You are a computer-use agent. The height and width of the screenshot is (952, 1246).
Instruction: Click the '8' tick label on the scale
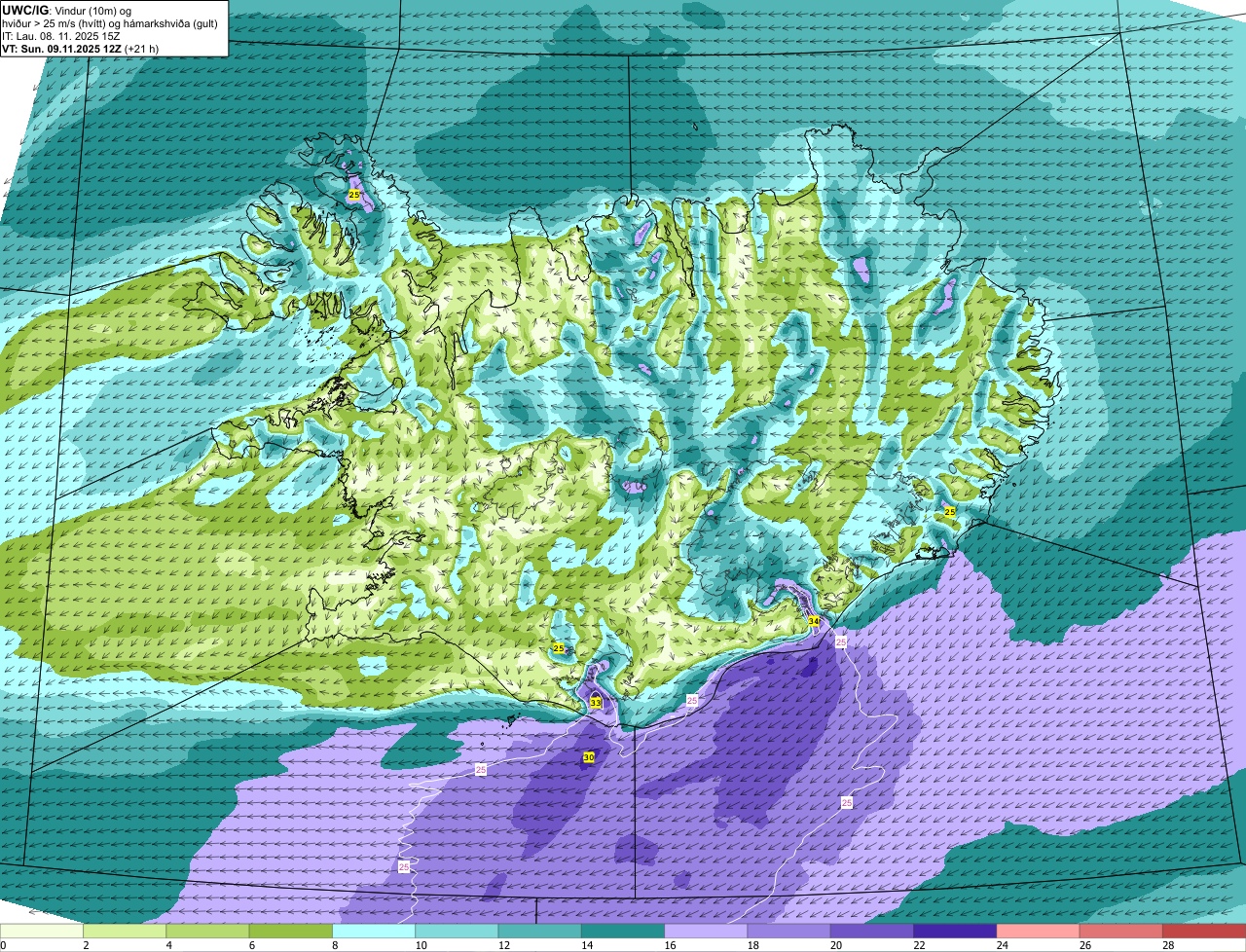(334, 945)
